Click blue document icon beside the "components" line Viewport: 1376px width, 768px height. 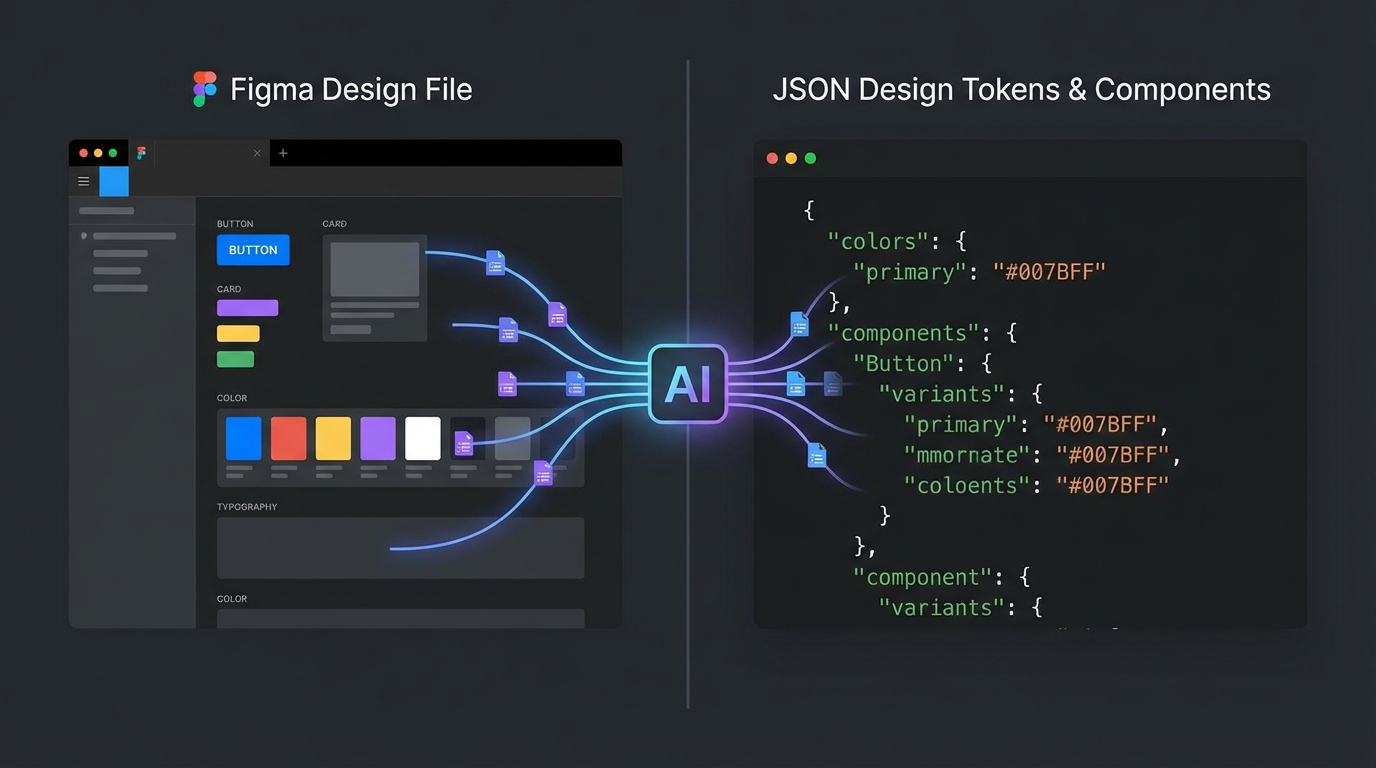pos(799,324)
